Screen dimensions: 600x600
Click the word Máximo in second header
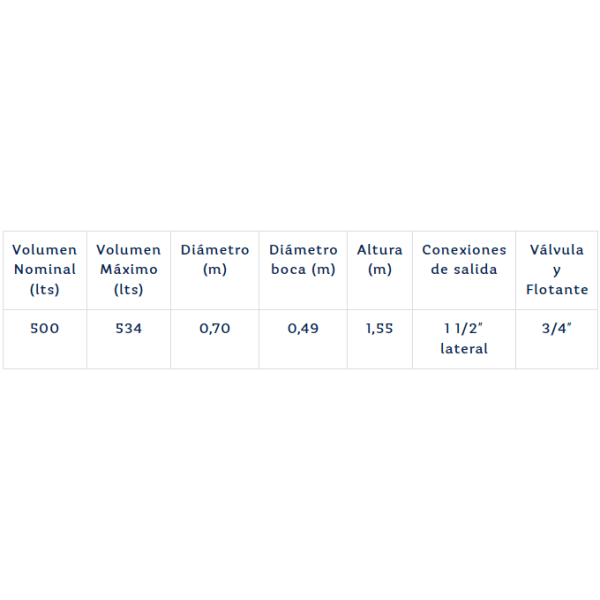click(x=128, y=270)
